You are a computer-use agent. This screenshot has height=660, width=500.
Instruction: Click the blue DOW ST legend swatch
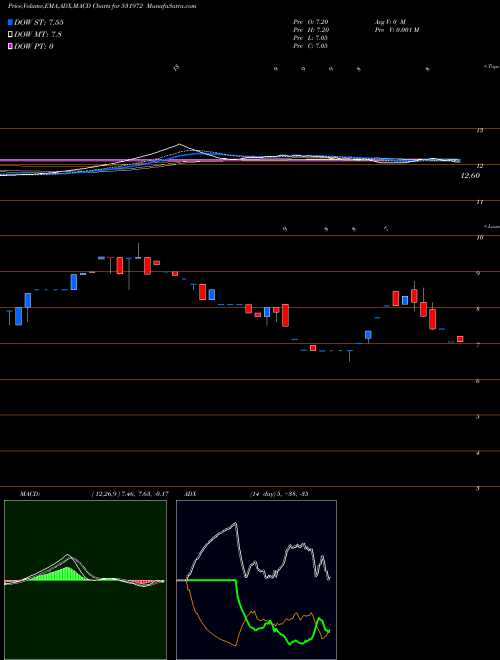coord(10,22)
